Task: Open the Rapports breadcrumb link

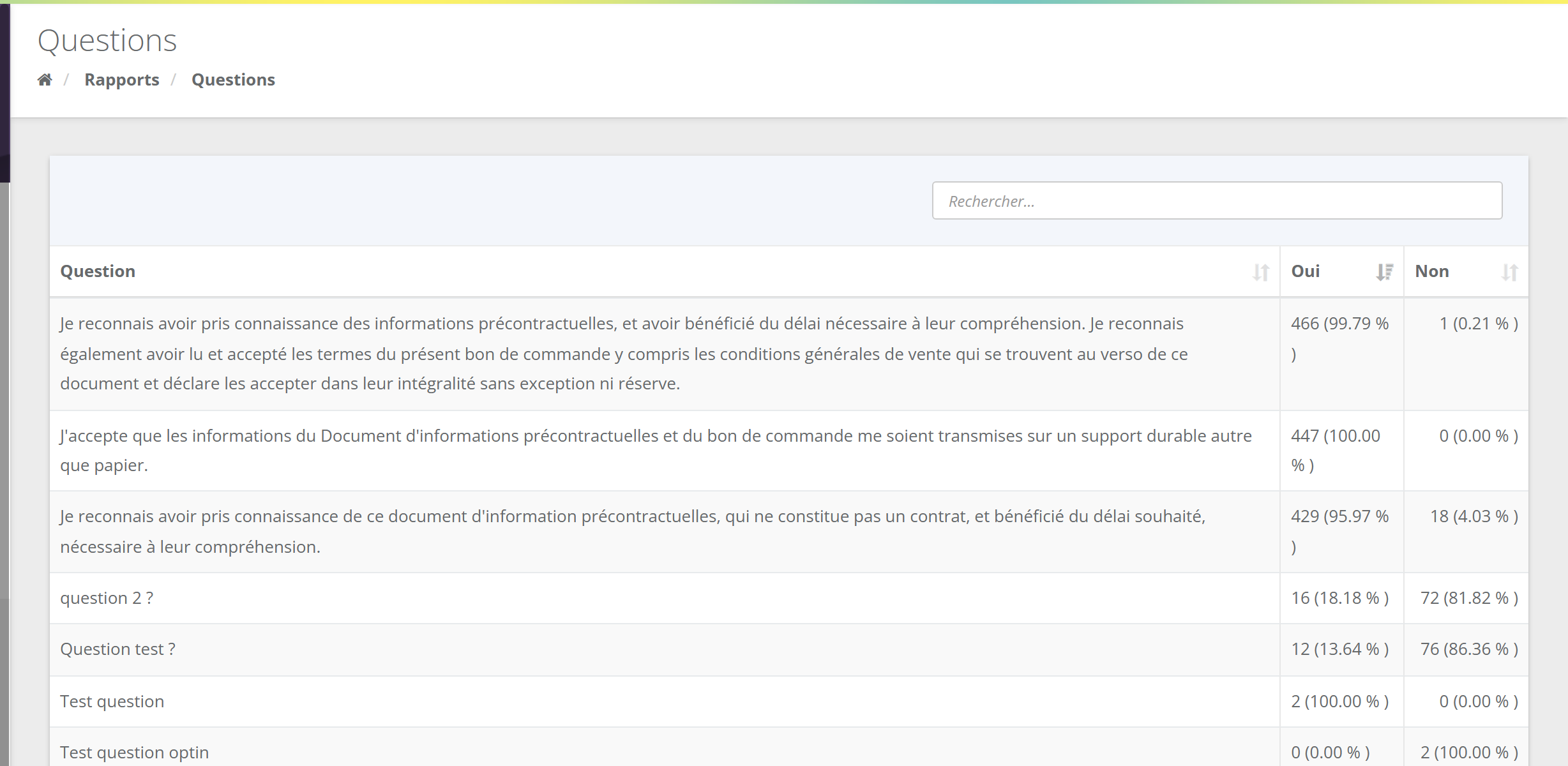Action: (x=122, y=80)
